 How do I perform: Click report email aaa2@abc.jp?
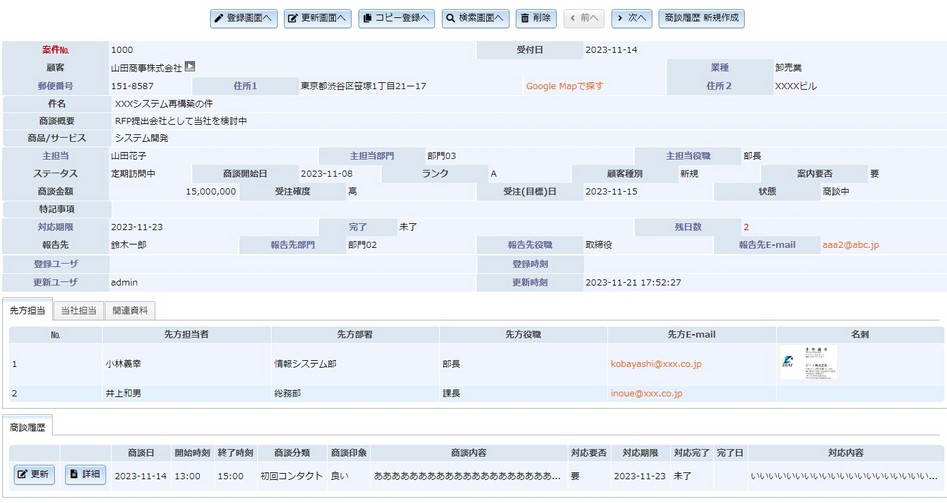coord(850,243)
